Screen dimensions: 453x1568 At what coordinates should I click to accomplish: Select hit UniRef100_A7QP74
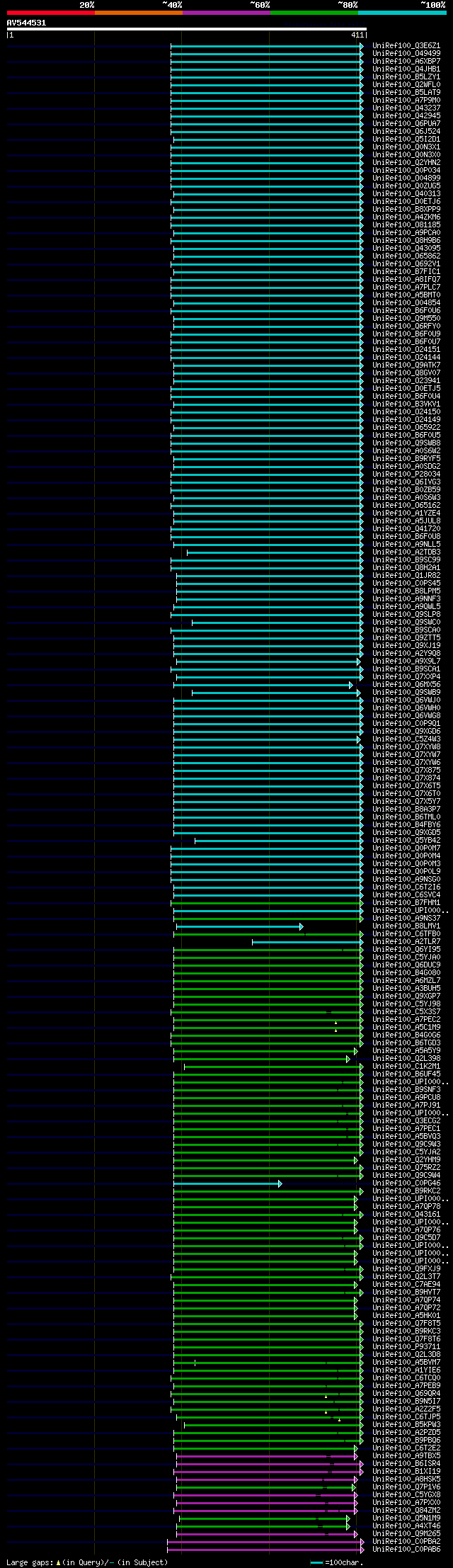coord(406,1300)
